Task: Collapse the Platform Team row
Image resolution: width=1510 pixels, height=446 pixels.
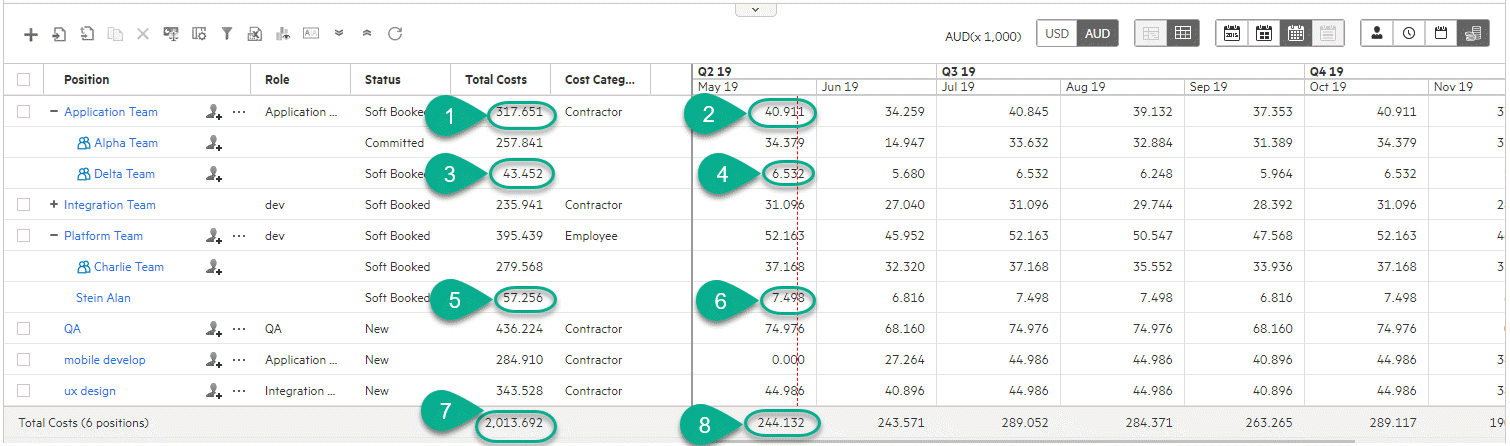Action: pyautogui.click(x=54, y=236)
